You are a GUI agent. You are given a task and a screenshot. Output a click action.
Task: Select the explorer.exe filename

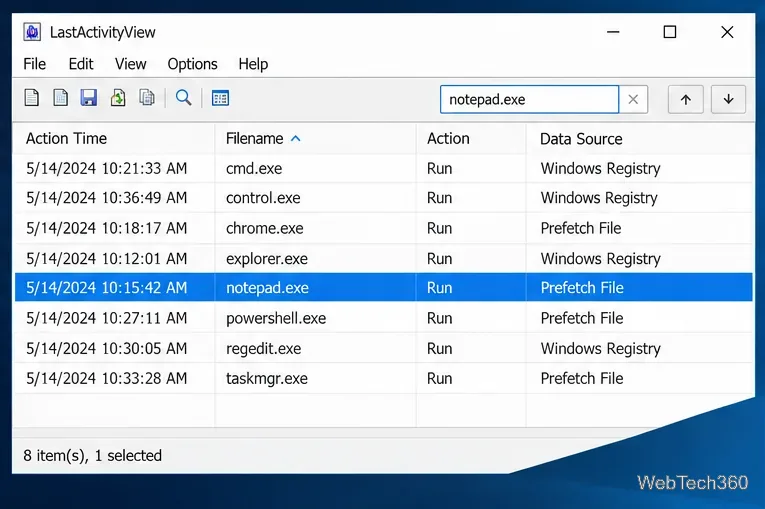click(266, 259)
